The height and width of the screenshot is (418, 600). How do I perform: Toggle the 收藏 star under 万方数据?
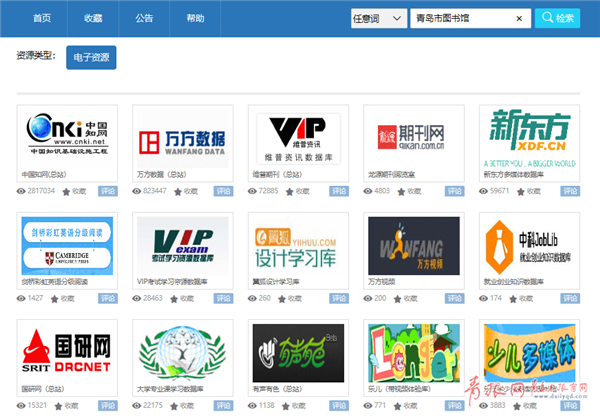pyautogui.click(x=183, y=190)
